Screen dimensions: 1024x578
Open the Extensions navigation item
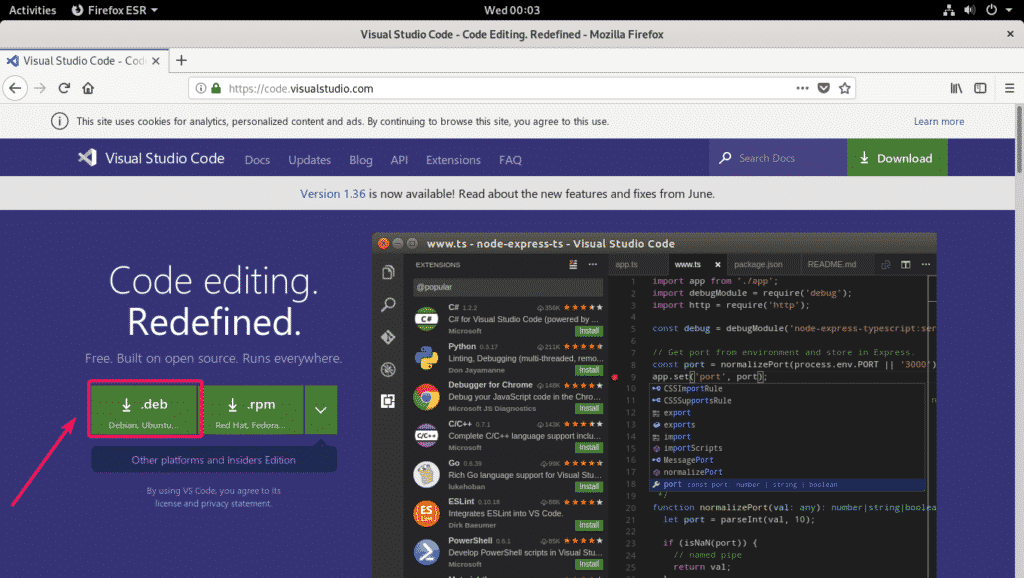(x=453, y=160)
